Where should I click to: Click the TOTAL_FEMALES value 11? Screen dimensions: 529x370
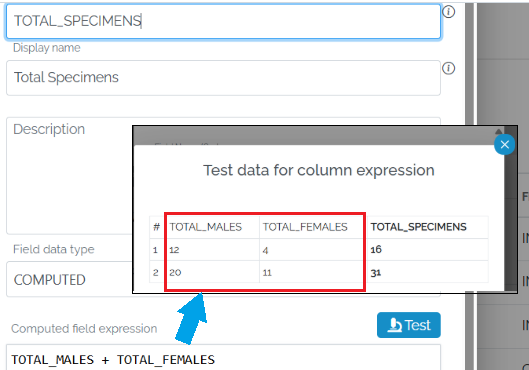click(267, 273)
